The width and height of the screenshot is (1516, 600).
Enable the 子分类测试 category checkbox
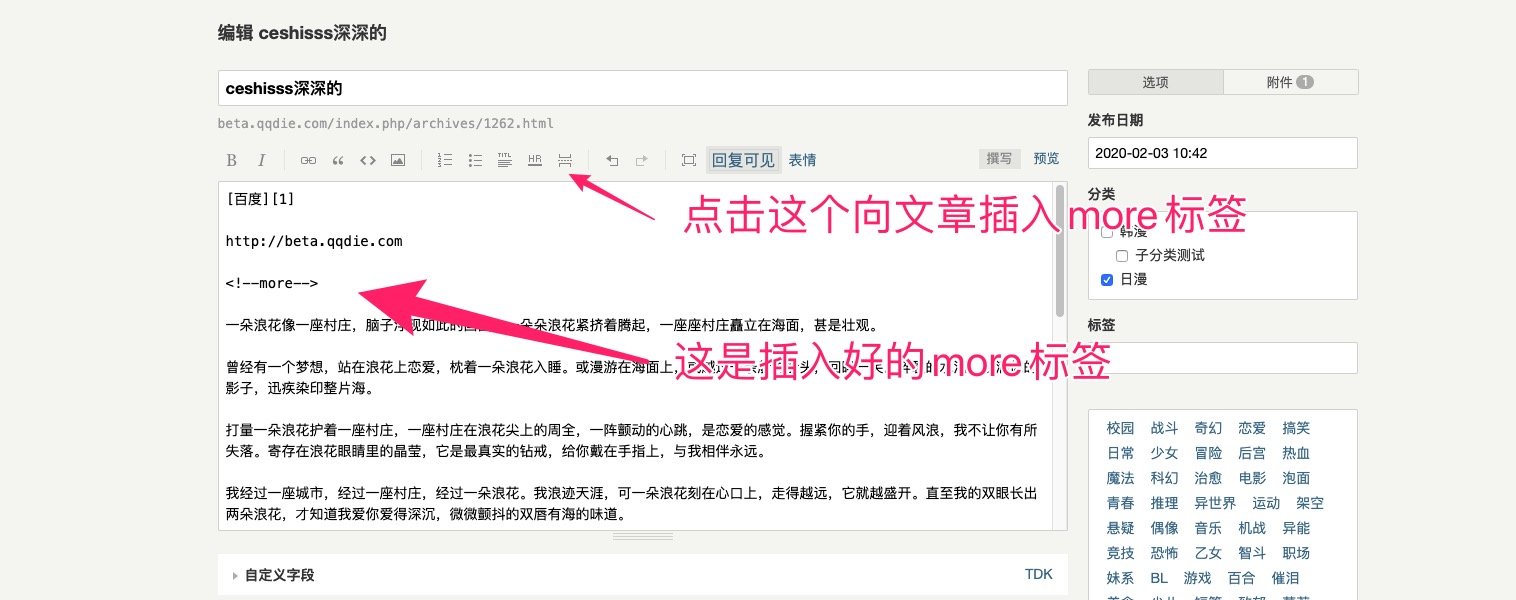[1122, 255]
